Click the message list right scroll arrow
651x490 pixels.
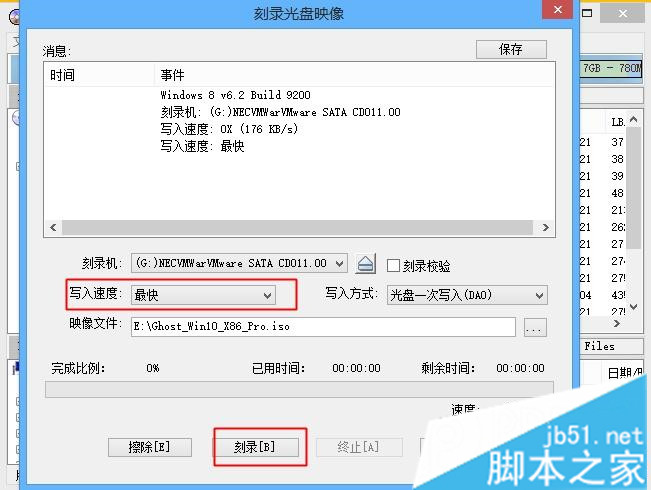(x=545, y=228)
